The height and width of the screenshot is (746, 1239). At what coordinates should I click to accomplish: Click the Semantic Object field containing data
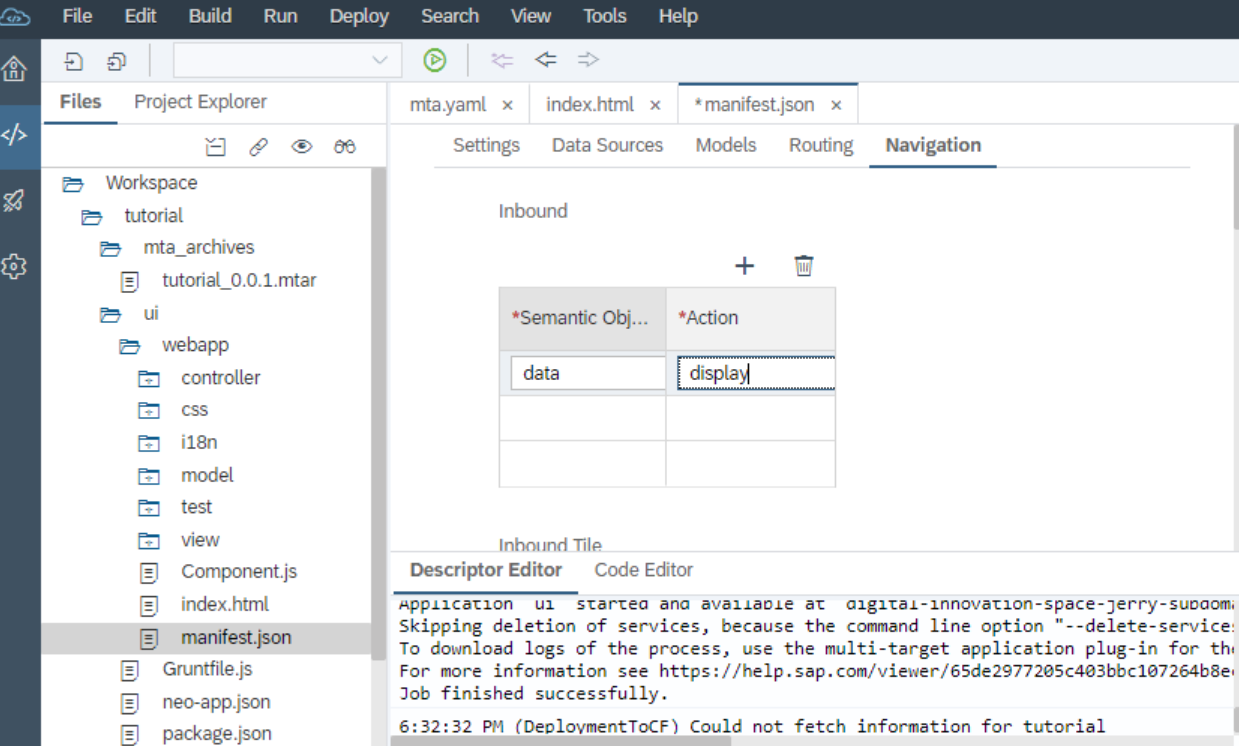coord(588,373)
